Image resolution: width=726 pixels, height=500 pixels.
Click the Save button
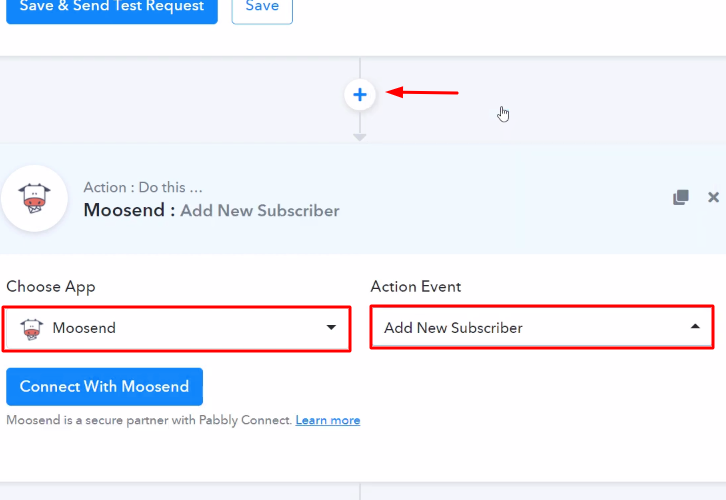[262, 9]
